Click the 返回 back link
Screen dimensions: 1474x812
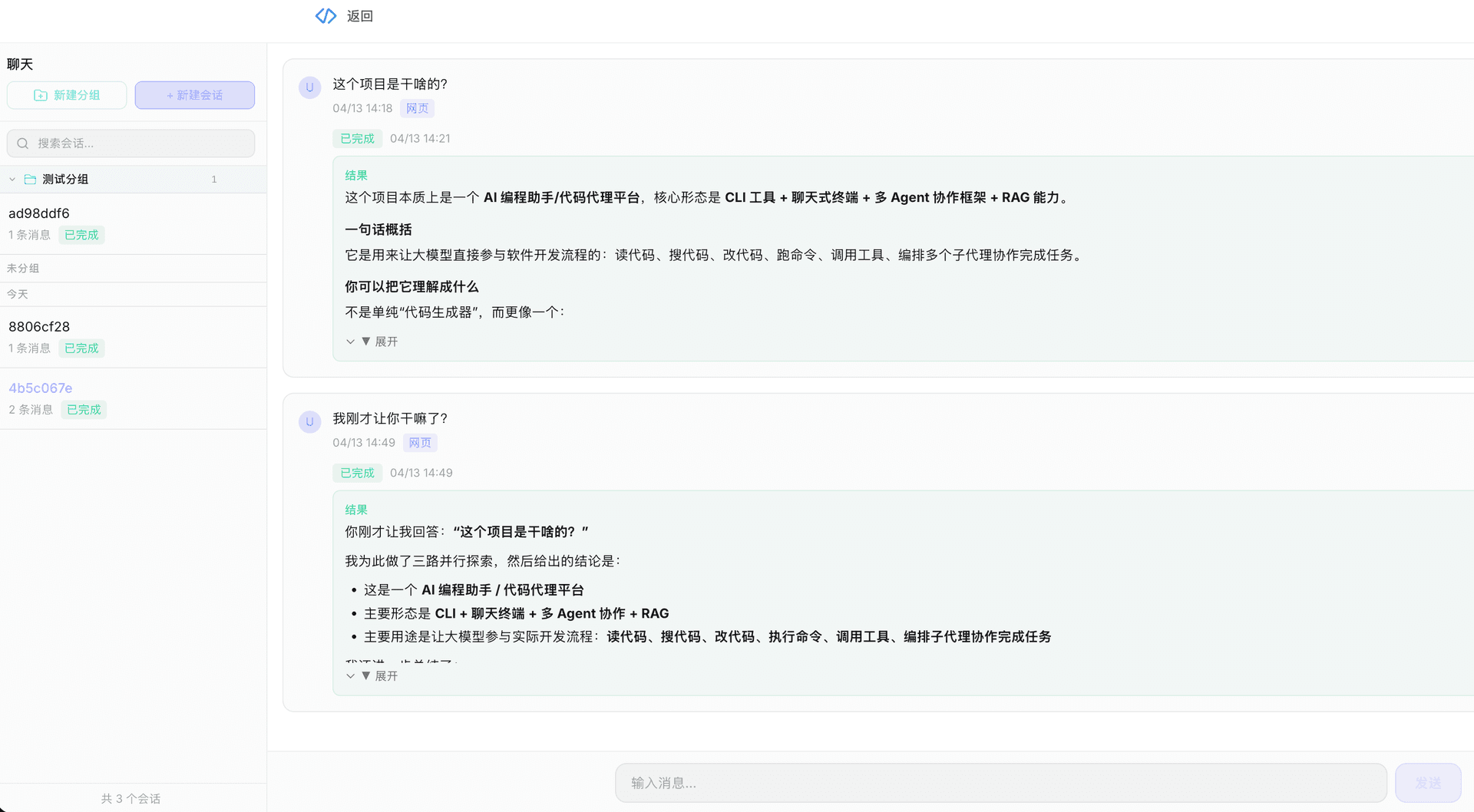(x=359, y=15)
